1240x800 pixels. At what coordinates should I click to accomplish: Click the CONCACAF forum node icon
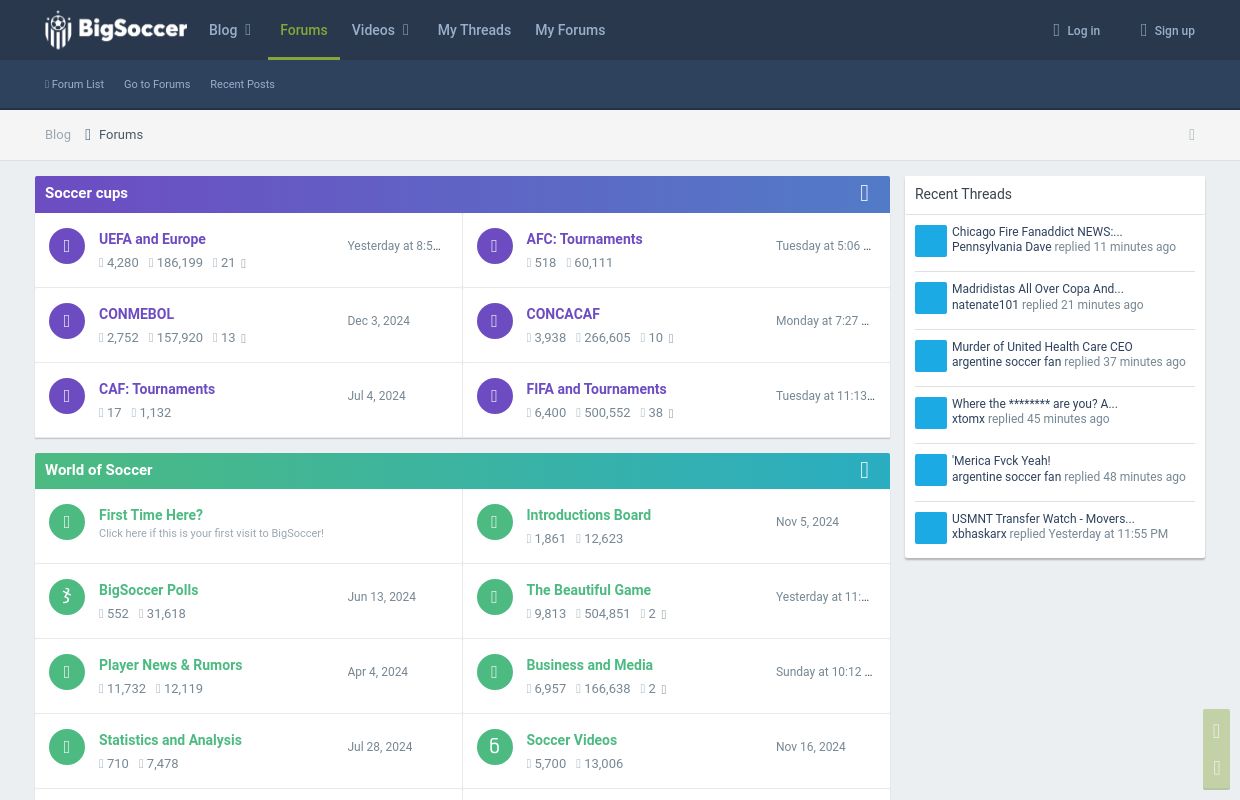point(494,321)
